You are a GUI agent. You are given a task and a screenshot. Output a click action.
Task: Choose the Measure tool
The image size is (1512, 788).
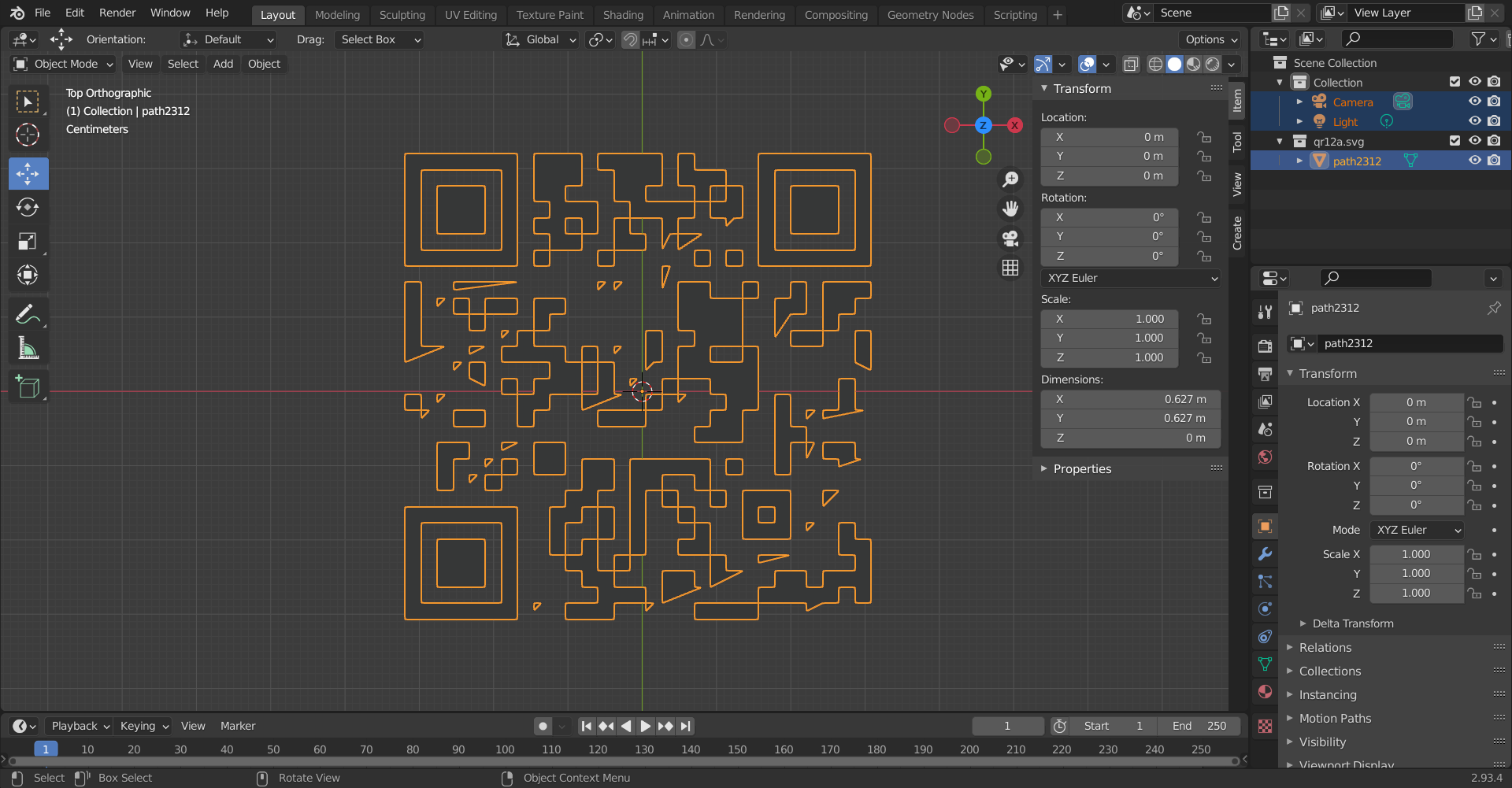[x=28, y=348]
